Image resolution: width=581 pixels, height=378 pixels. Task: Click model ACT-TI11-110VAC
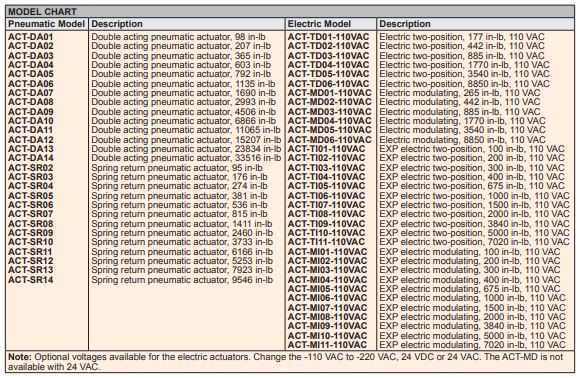tap(326, 242)
